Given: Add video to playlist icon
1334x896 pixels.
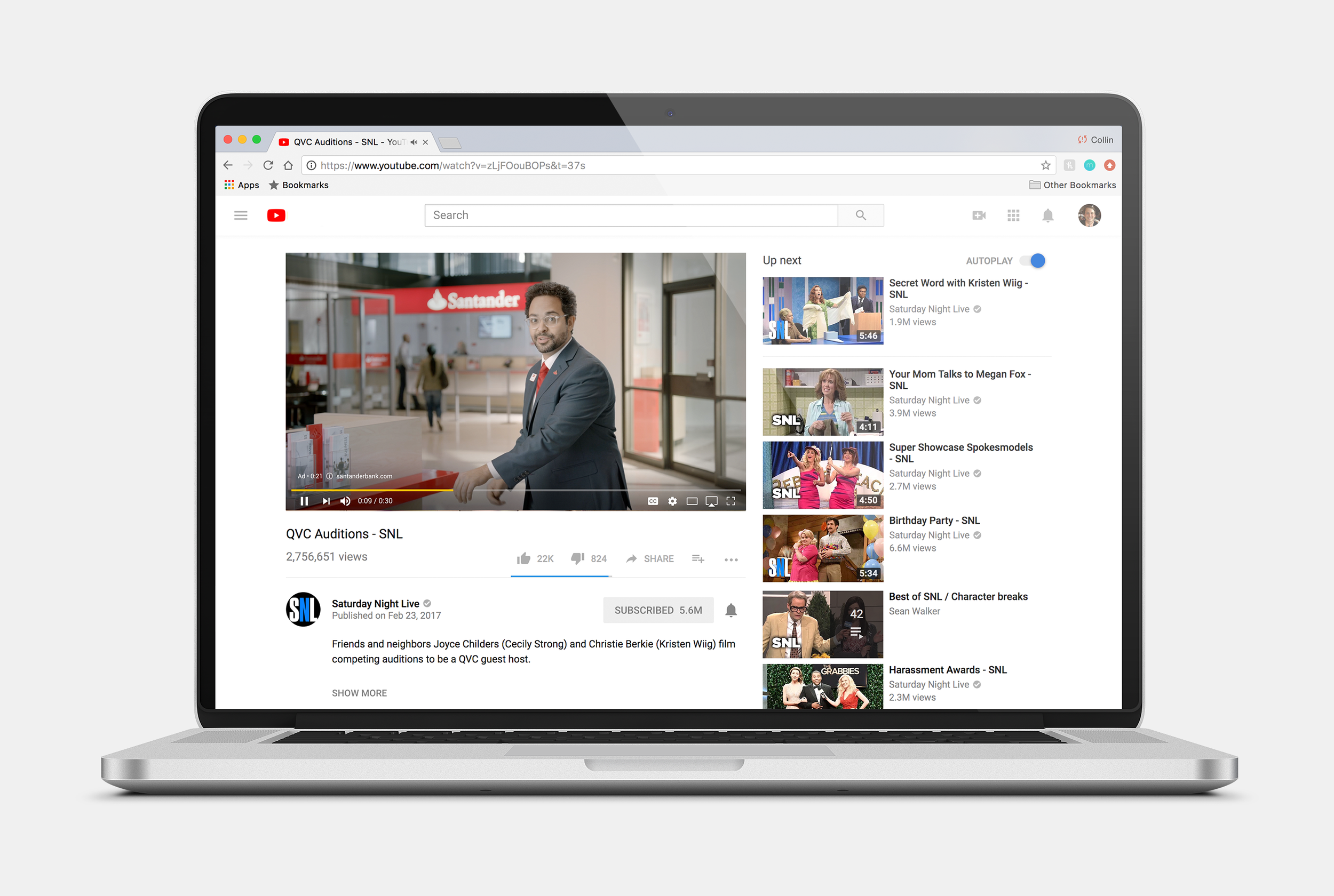Looking at the screenshot, I should point(698,558).
